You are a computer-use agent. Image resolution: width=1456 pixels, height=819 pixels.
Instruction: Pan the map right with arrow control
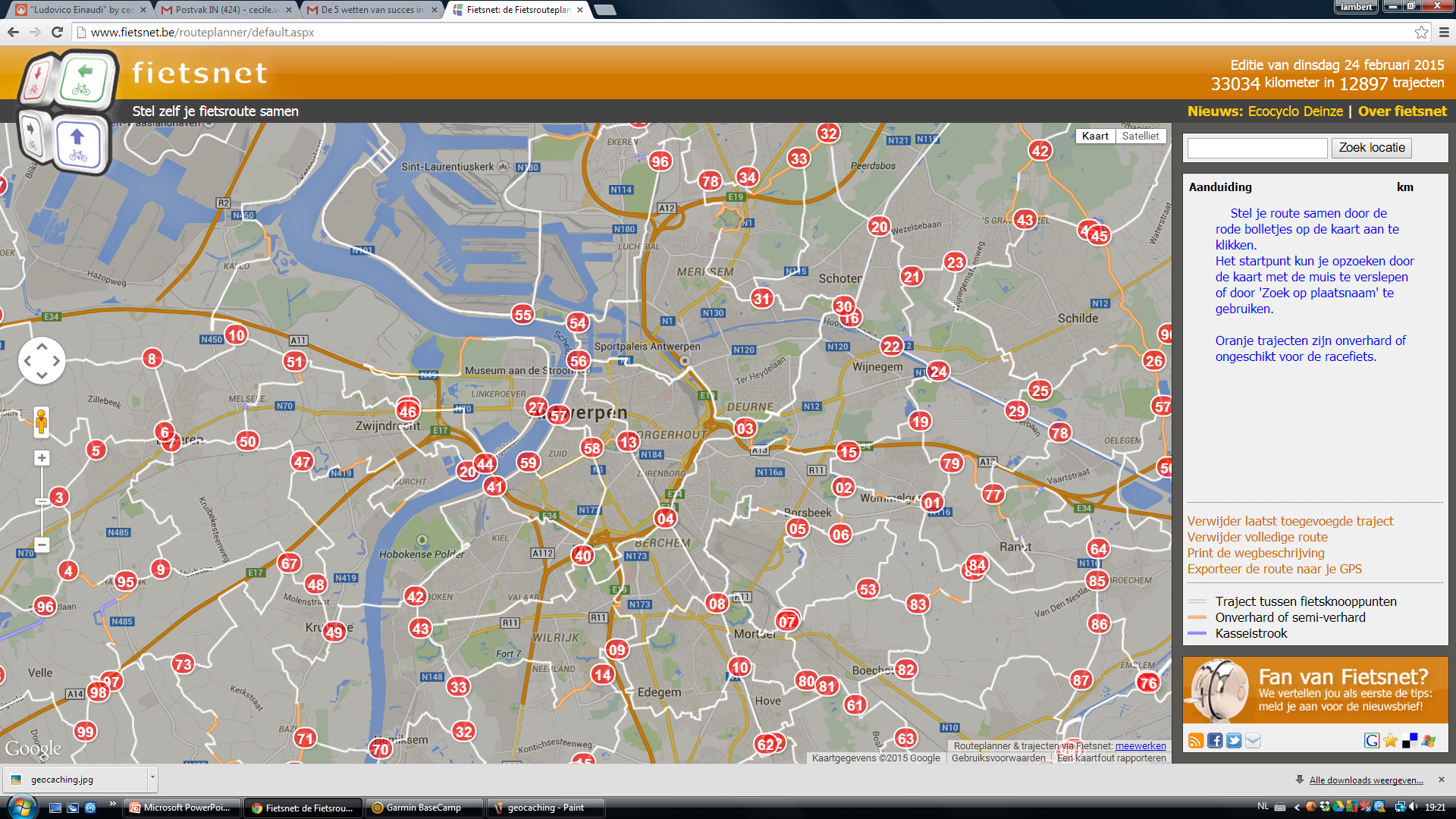click(56, 361)
